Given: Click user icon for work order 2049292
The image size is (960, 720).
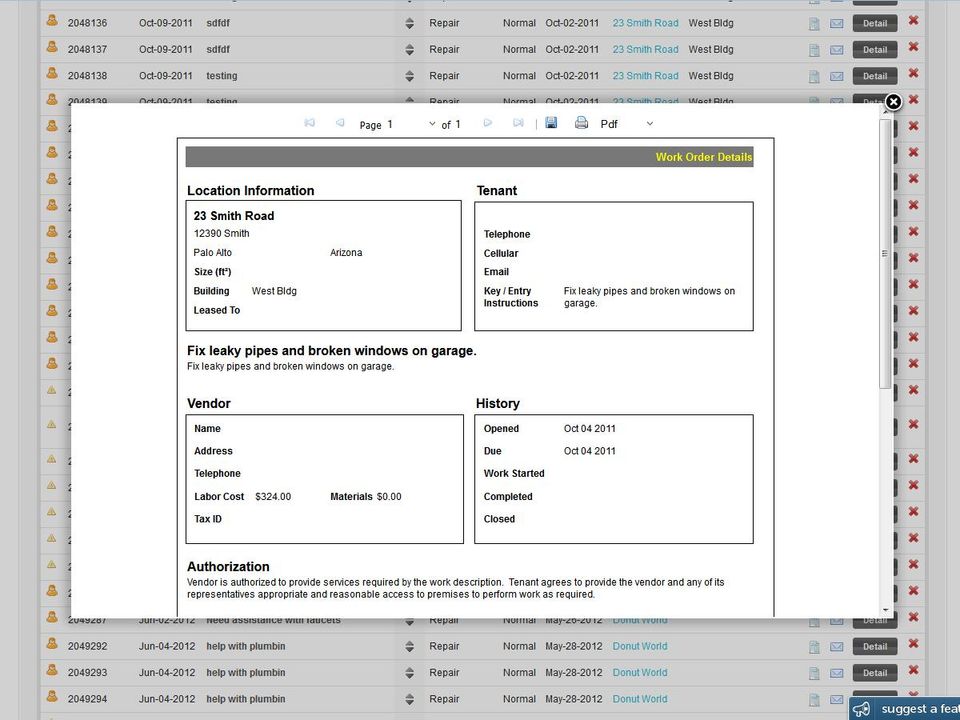Looking at the screenshot, I should click(52, 643).
